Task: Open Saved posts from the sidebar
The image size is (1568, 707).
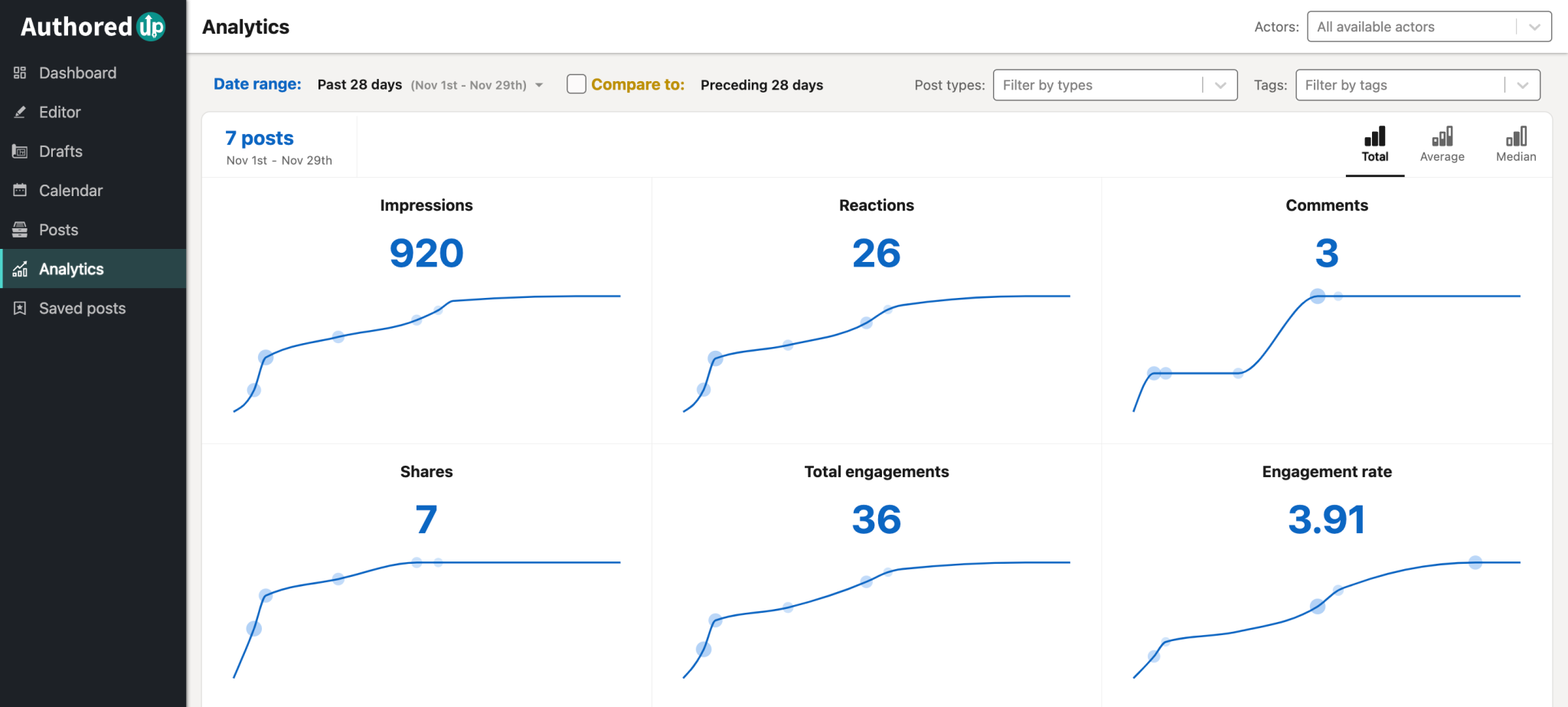Action: pos(82,308)
